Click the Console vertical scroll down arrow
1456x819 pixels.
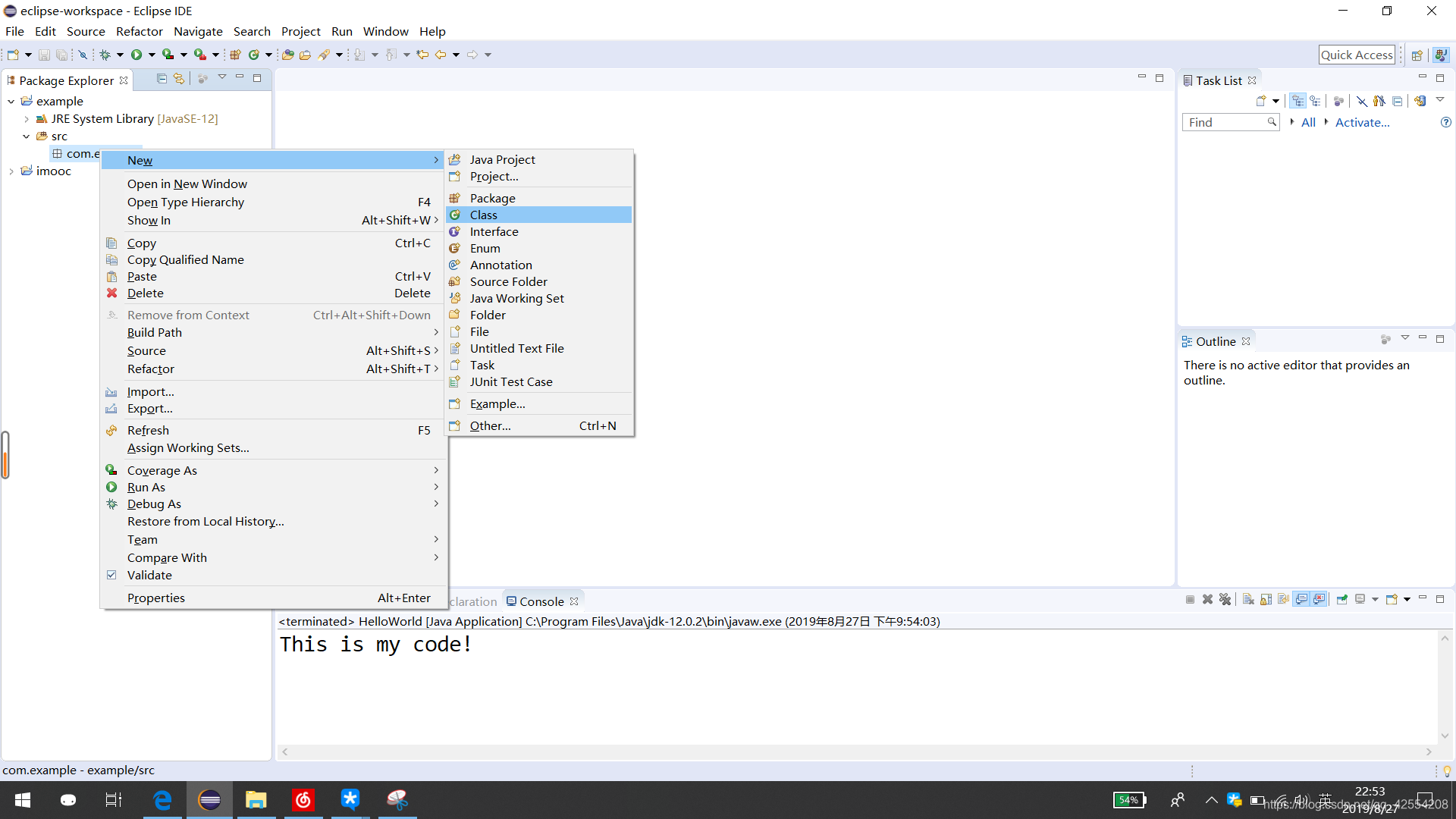click(1445, 735)
